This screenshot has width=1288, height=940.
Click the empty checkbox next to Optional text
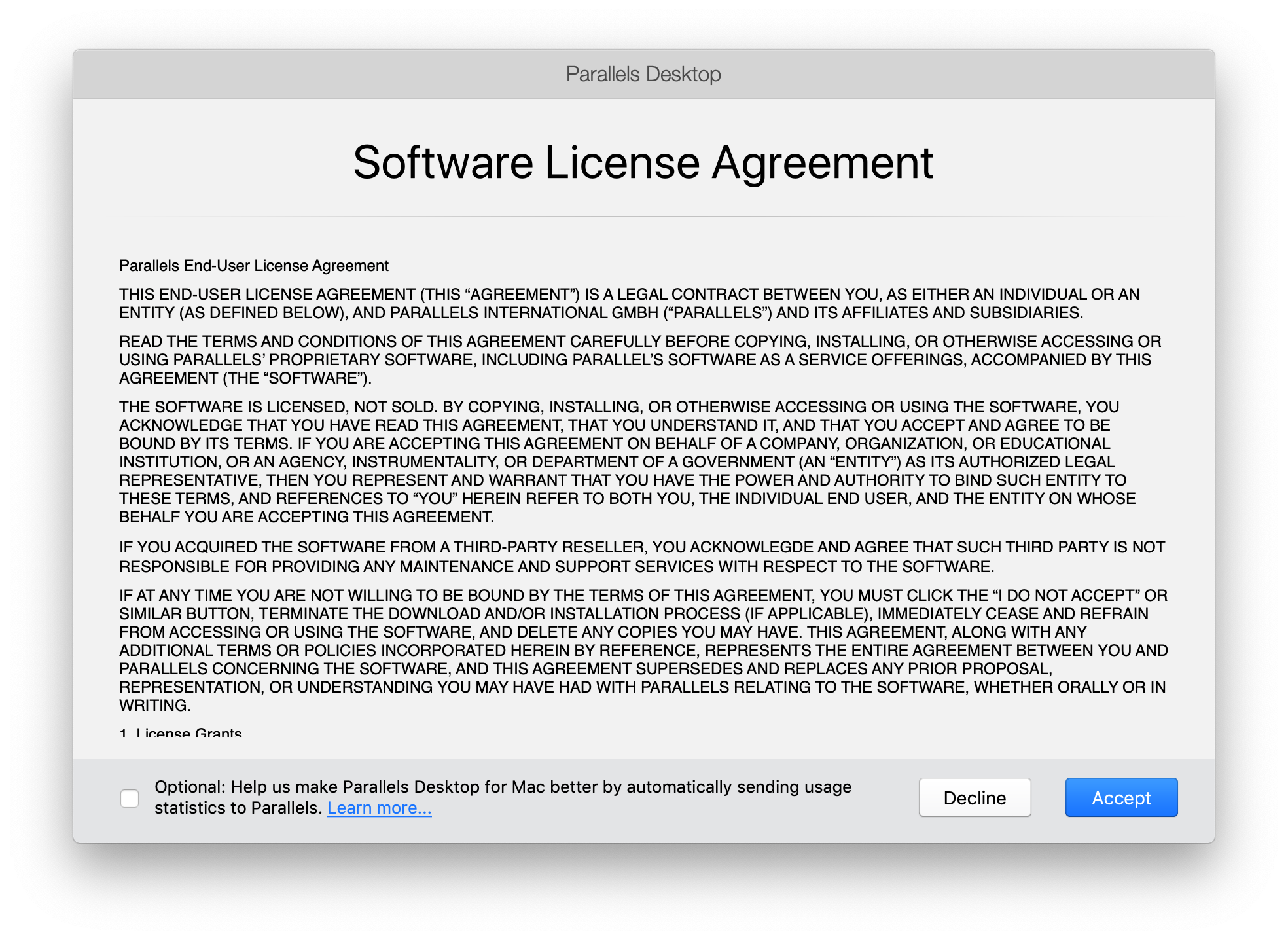pyautogui.click(x=129, y=797)
